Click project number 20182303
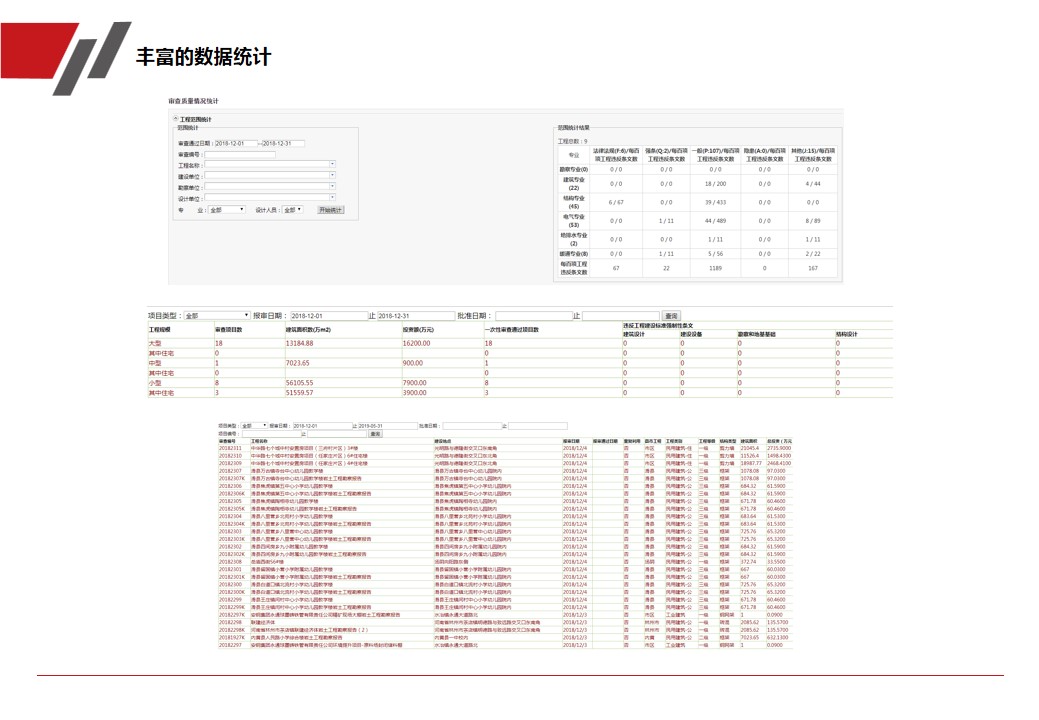 [230, 532]
